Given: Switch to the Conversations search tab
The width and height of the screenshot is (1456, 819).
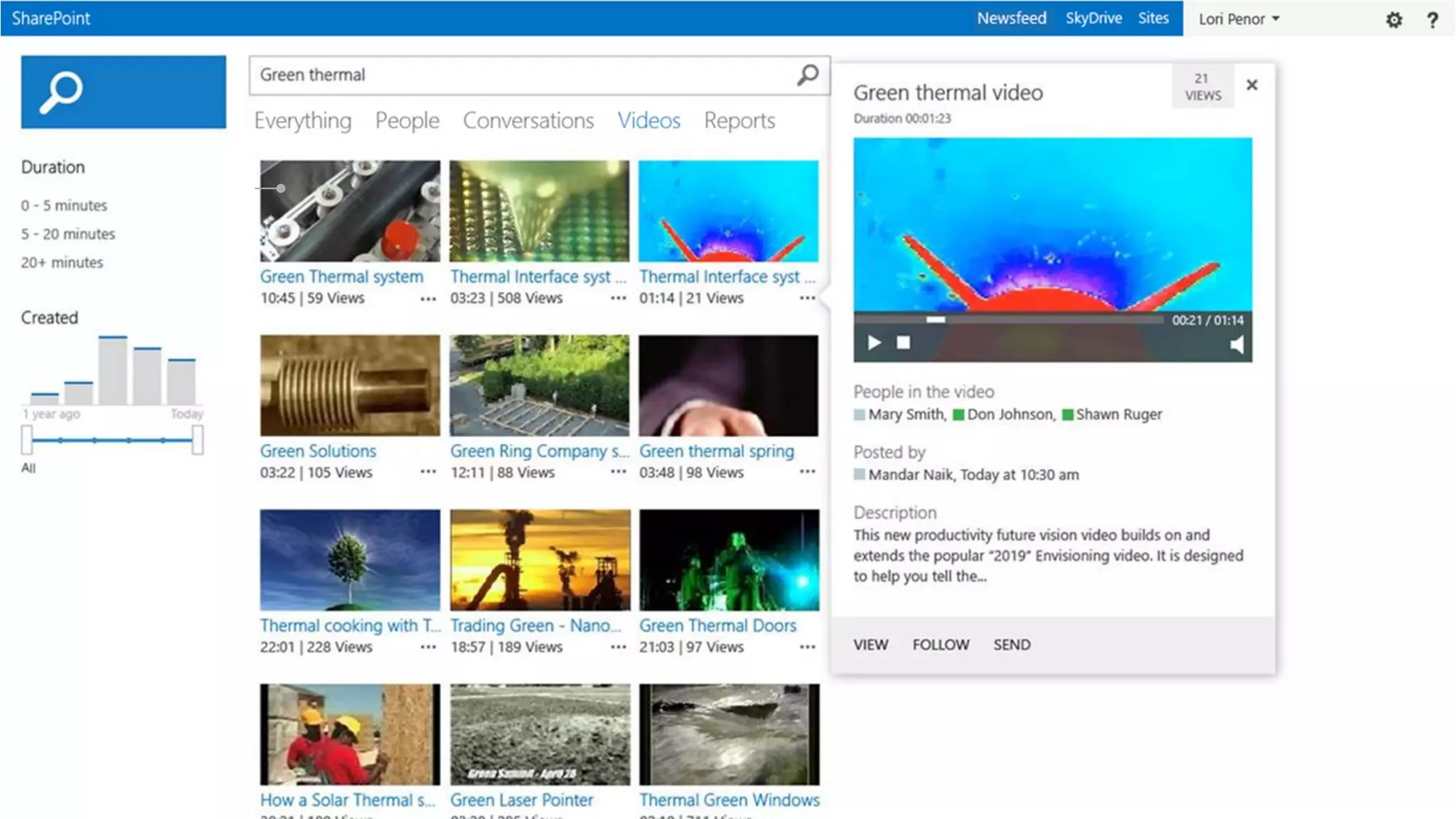Looking at the screenshot, I should [x=528, y=121].
